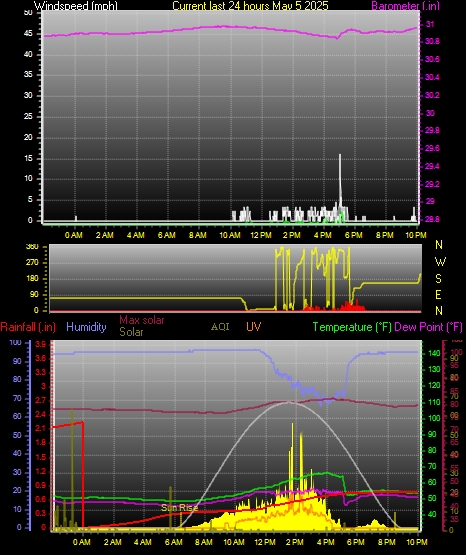Click the "Humidity" legend label
Screen dimensions: 466x555
click(x=86, y=327)
